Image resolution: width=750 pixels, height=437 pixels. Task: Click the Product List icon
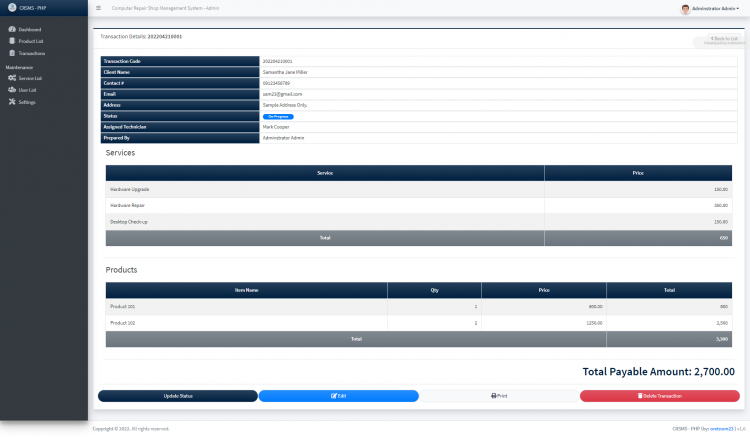click(x=11, y=41)
